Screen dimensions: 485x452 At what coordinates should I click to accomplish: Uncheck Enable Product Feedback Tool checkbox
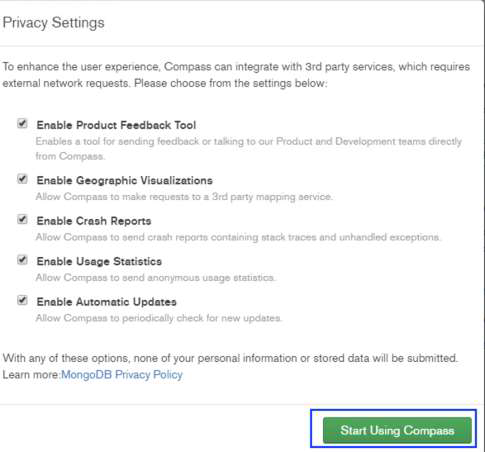coord(22,124)
